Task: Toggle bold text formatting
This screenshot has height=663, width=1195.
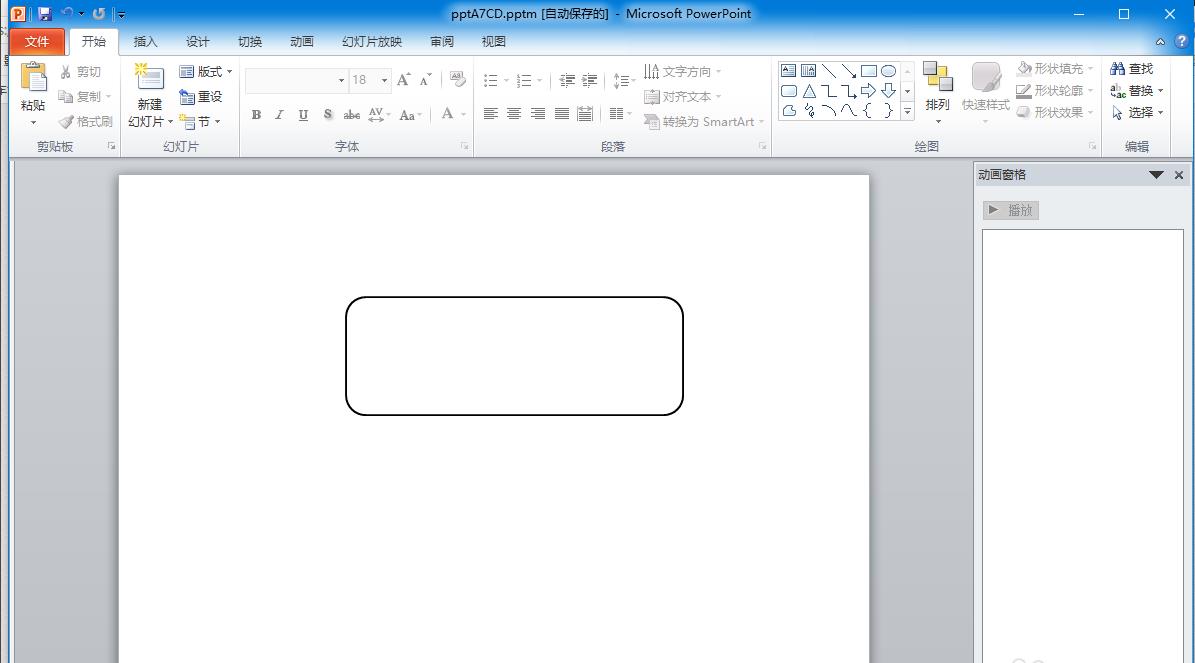Action: tap(256, 115)
